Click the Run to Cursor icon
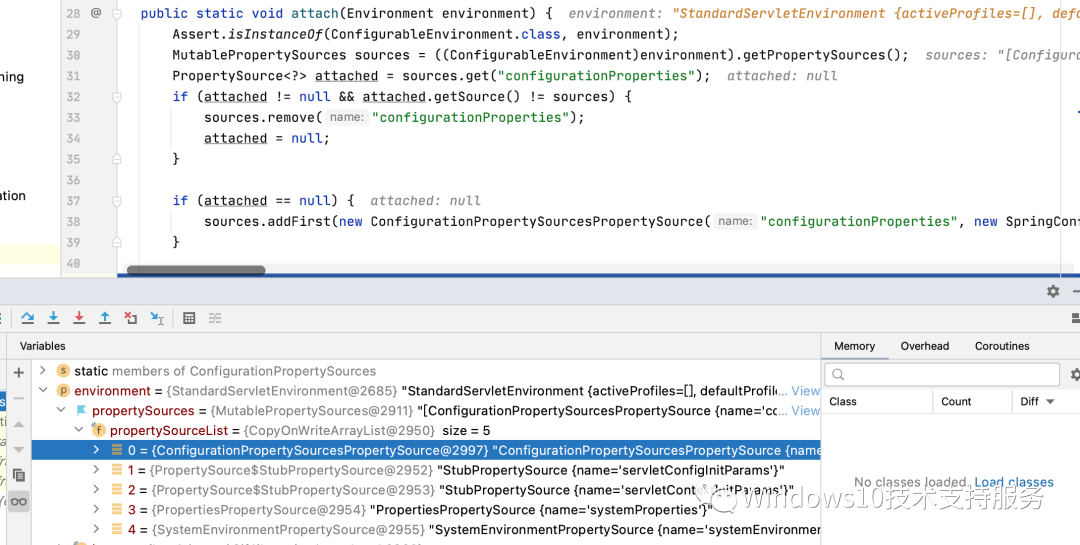Image resolution: width=1080 pixels, height=545 pixels. tap(157, 318)
